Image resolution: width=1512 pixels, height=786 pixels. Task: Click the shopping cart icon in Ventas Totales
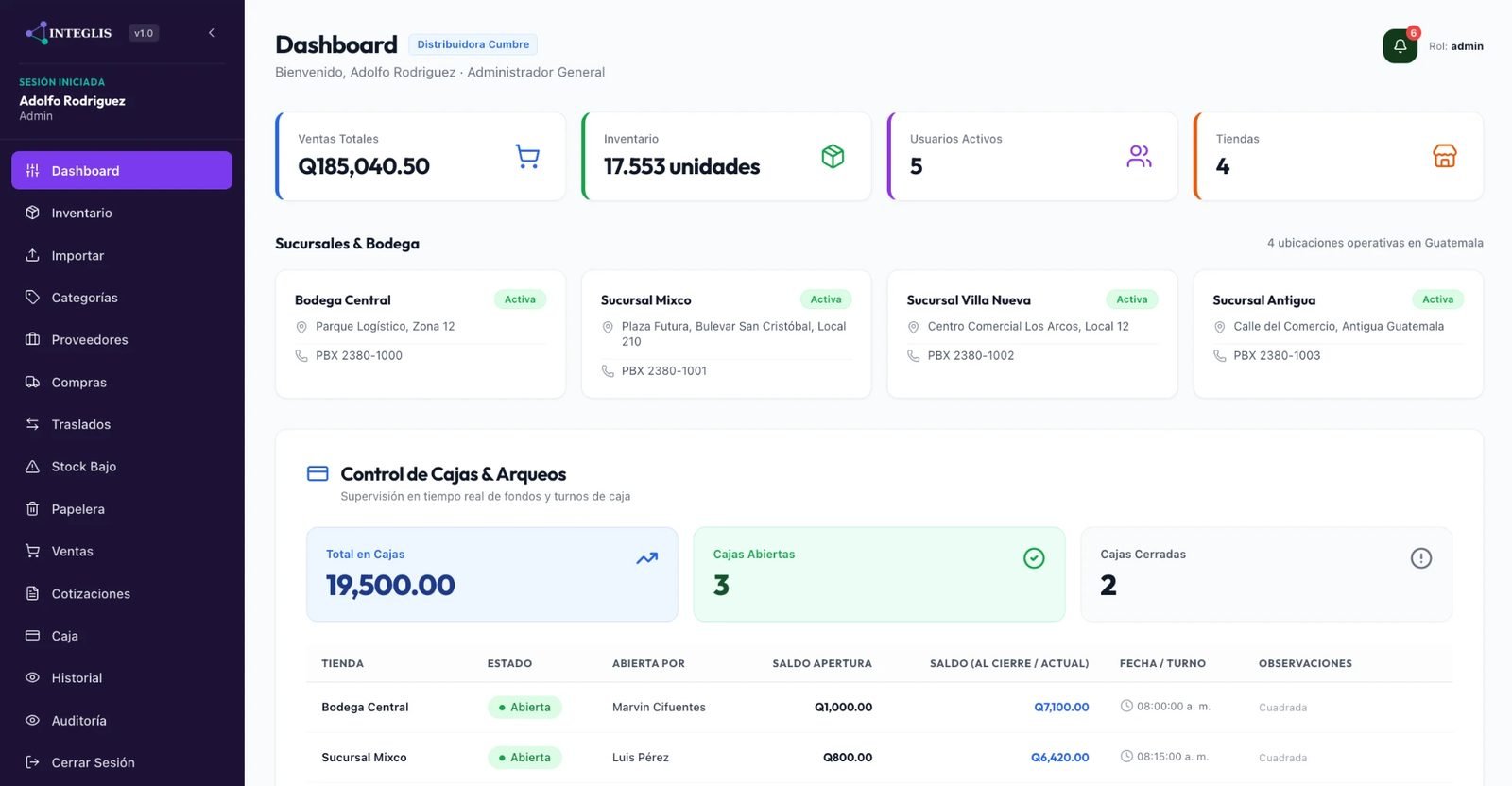[527, 156]
